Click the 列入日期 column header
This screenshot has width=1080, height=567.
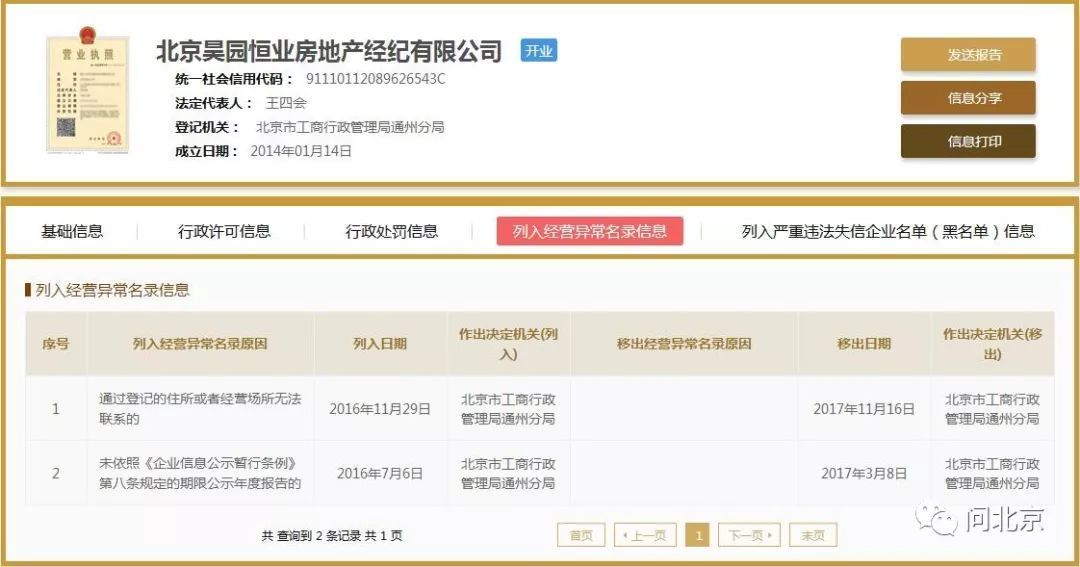tap(380, 344)
